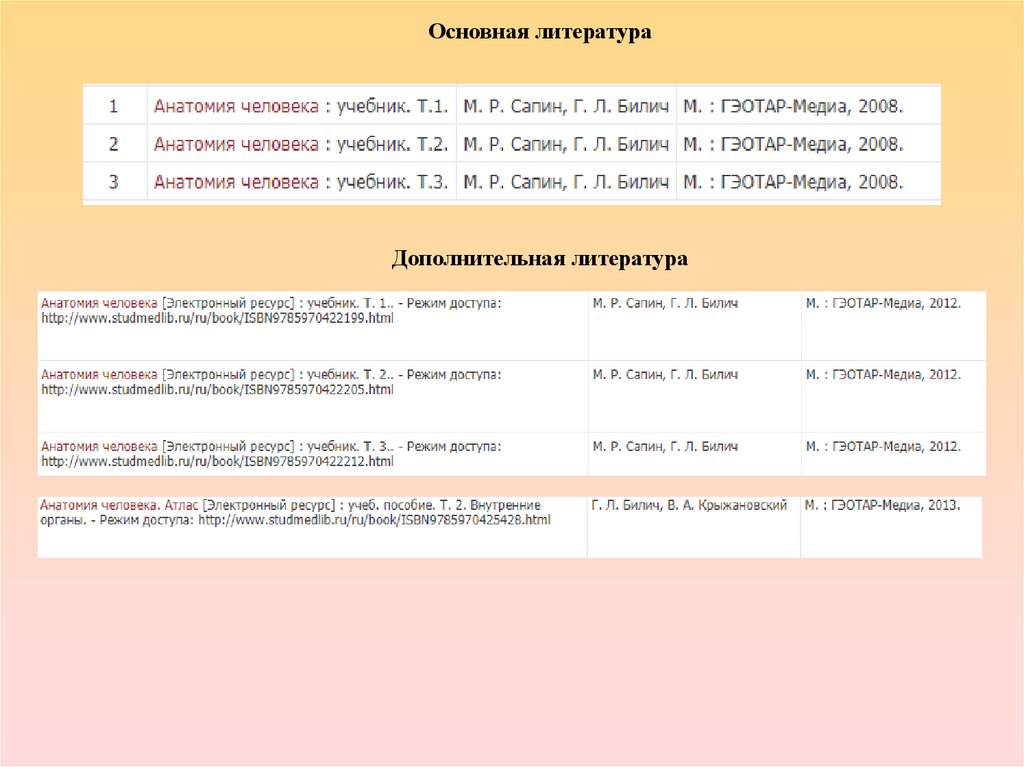The width and height of the screenshot is (1024, 767).
Task: Open 'Анатомия человека. Атлас' link
Action: click(x=119, y=506)
